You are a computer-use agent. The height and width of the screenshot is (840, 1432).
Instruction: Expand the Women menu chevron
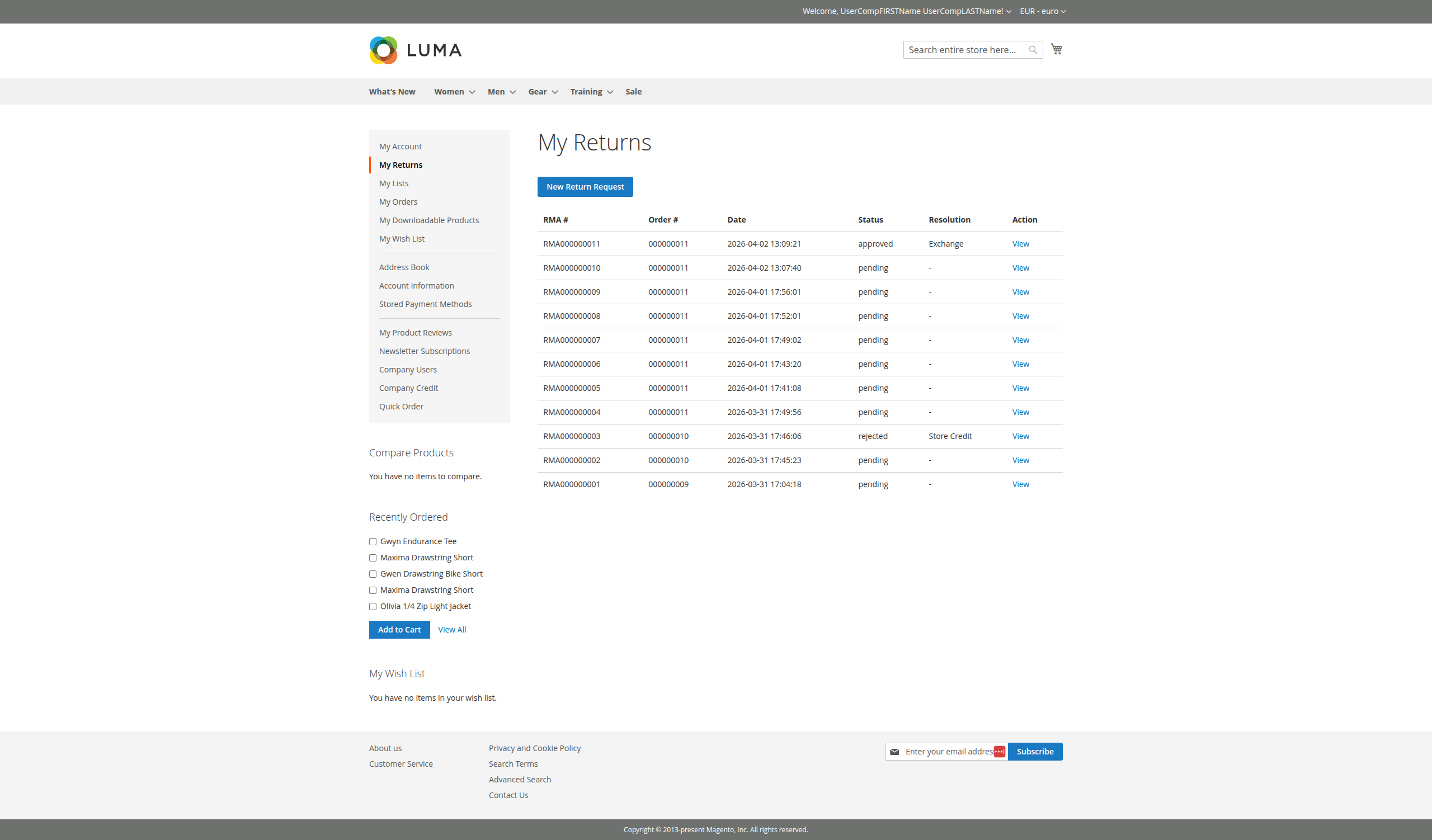(x=472, y=92)
